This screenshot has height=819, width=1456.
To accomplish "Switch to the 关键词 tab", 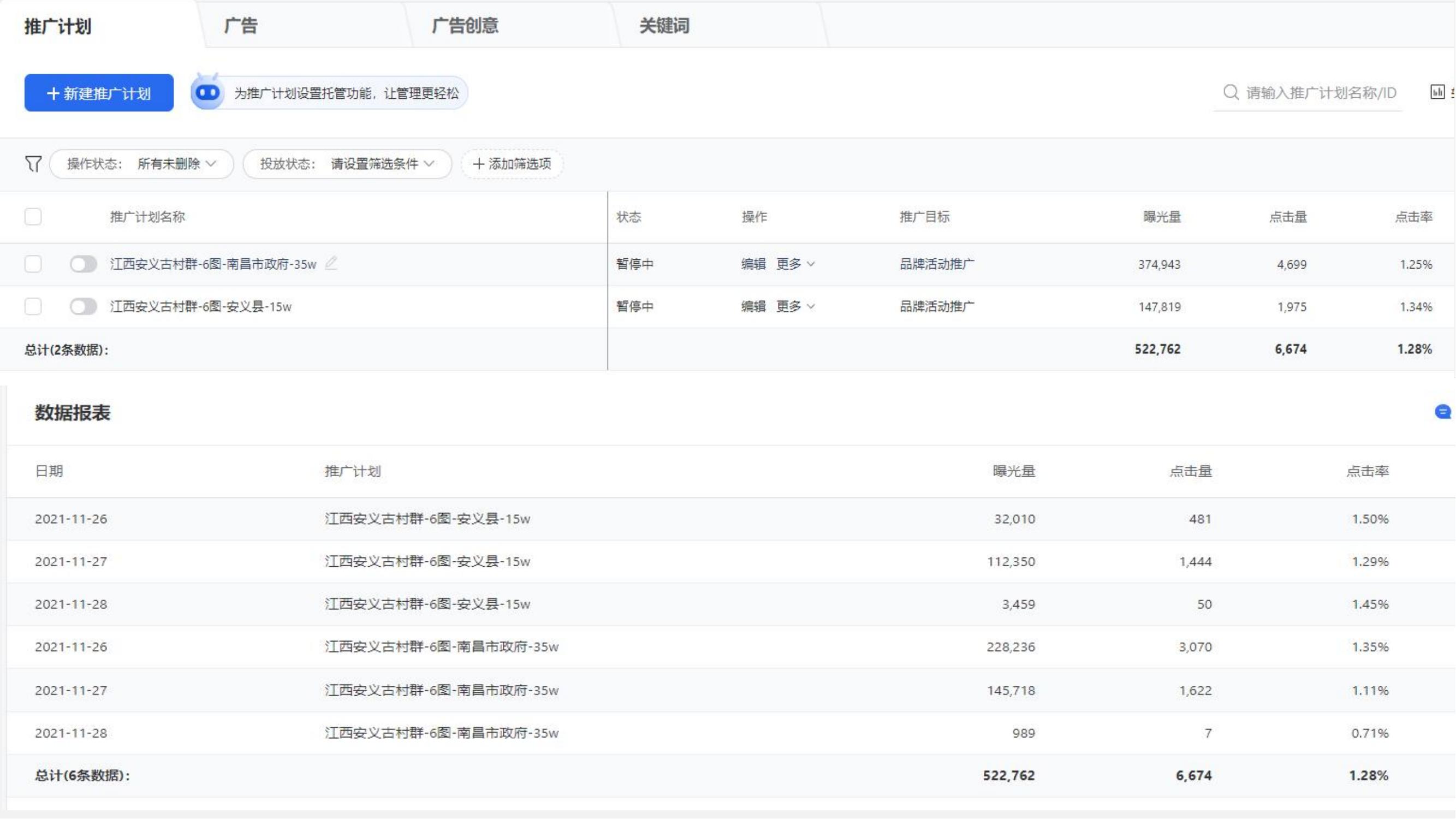I will tap(664, 26).
